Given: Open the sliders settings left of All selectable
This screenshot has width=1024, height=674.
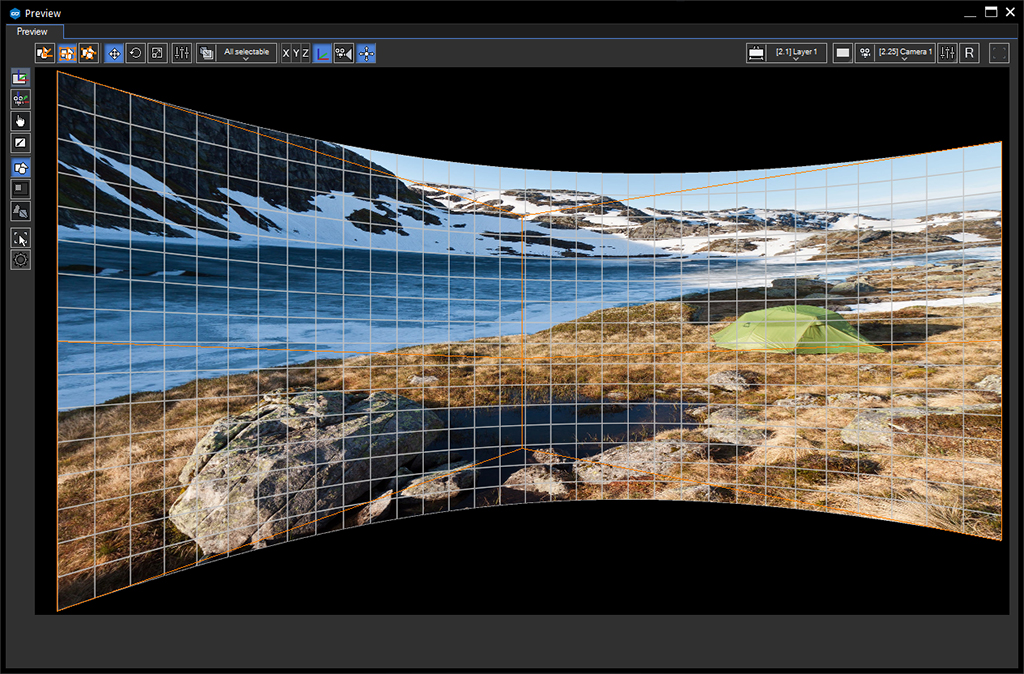Looking at the screenshot, I should pos(182,53).
